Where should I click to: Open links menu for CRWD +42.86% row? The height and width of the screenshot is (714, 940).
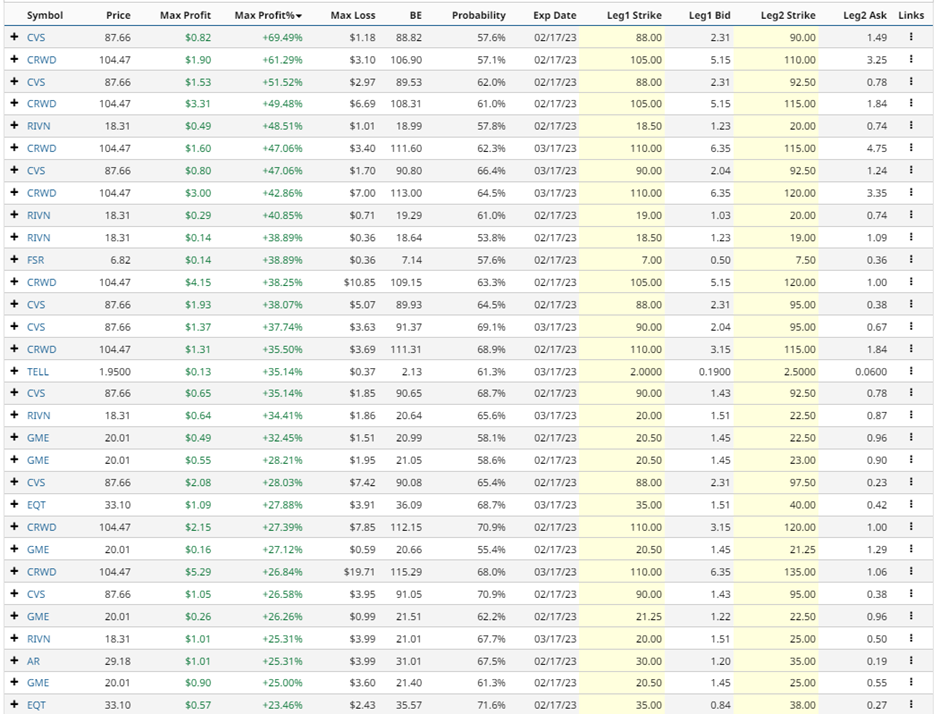pyautogui.click(x=911, y=192)
